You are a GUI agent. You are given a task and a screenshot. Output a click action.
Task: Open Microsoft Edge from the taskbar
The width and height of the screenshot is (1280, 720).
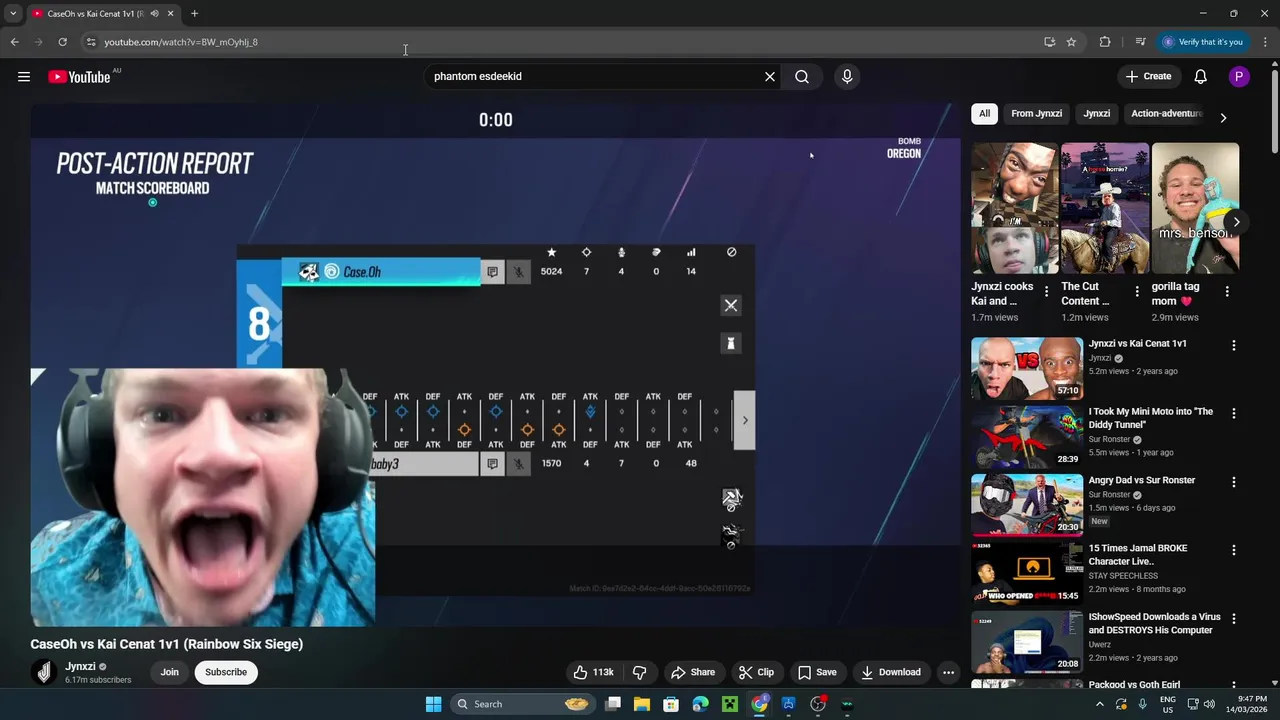(701, 704)
